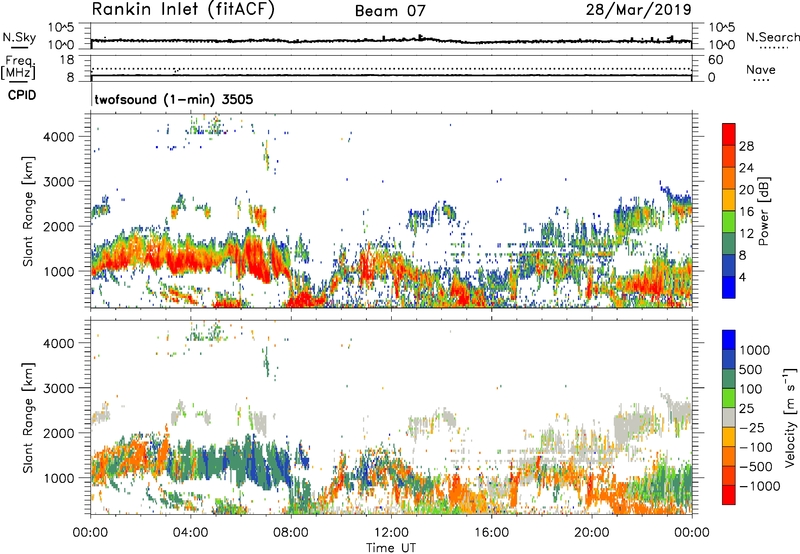Viewport: 800px width, 554px height.
Task: Click the '-1000' tick on velocity colorbar
Action: coord(759,486)
